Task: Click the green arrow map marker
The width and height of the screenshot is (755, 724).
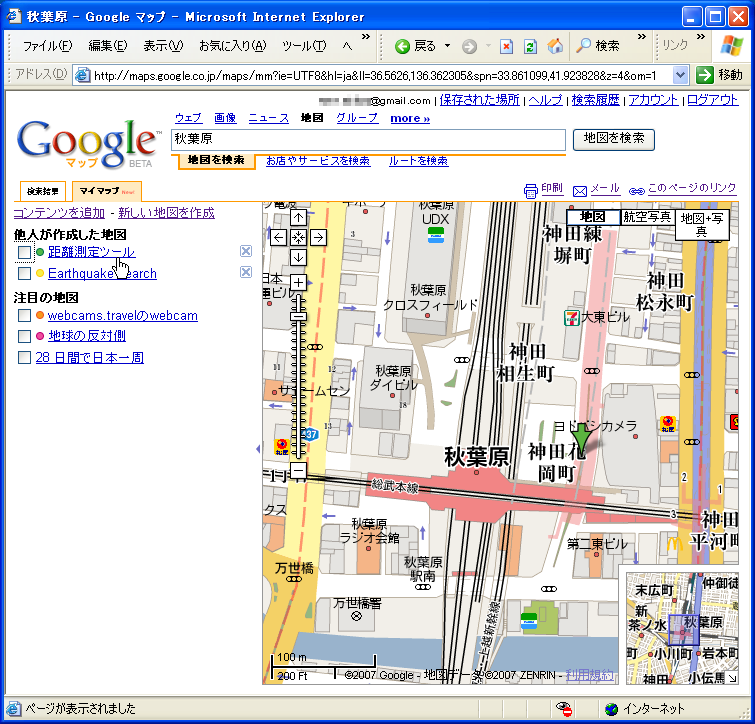Action: 582,439
